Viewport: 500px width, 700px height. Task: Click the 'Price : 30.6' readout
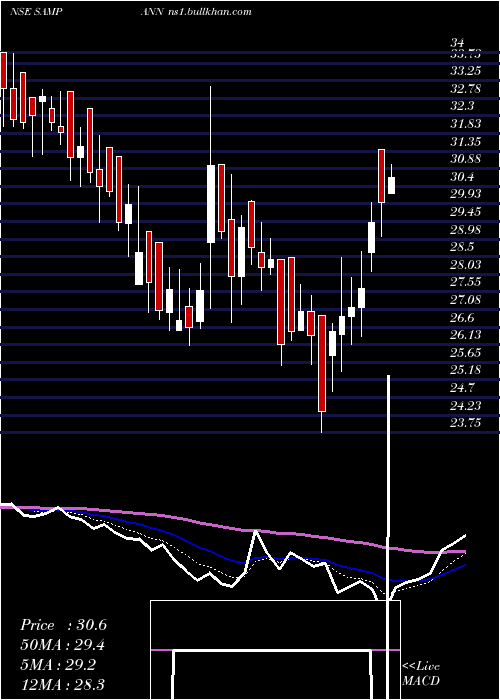63,625
